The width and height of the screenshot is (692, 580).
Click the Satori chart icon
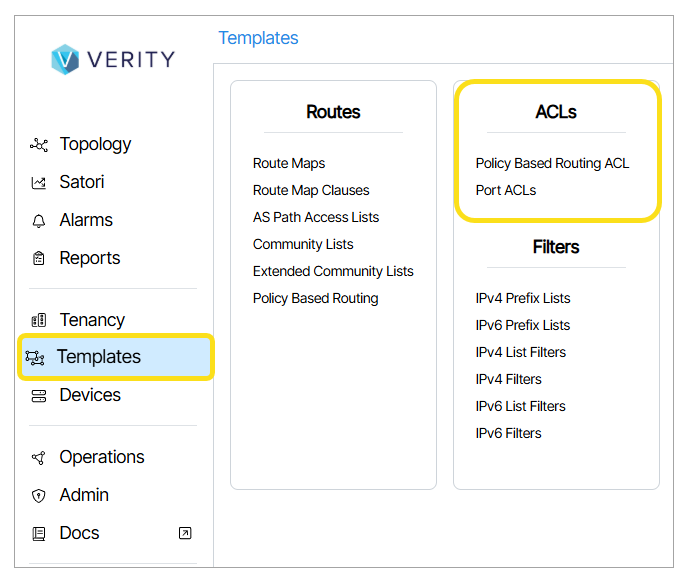click(x=39, y=183)
